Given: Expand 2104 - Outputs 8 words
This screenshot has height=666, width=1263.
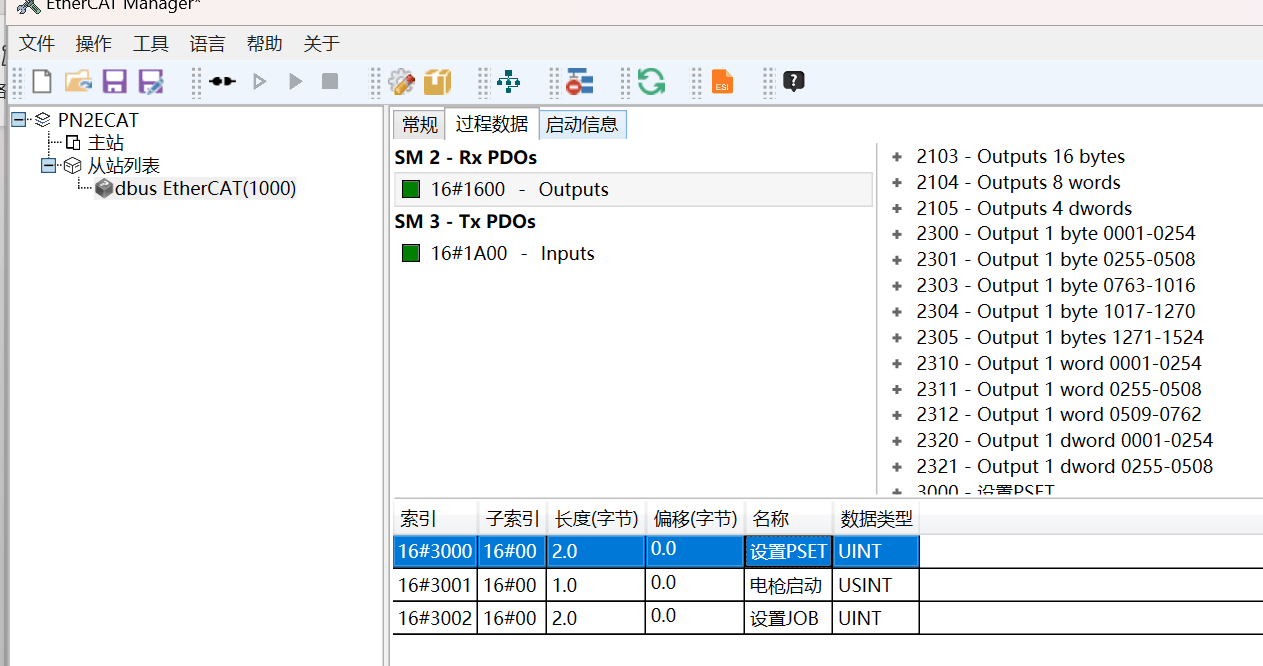Looking at the screenshot, I should tap(897, 183).
